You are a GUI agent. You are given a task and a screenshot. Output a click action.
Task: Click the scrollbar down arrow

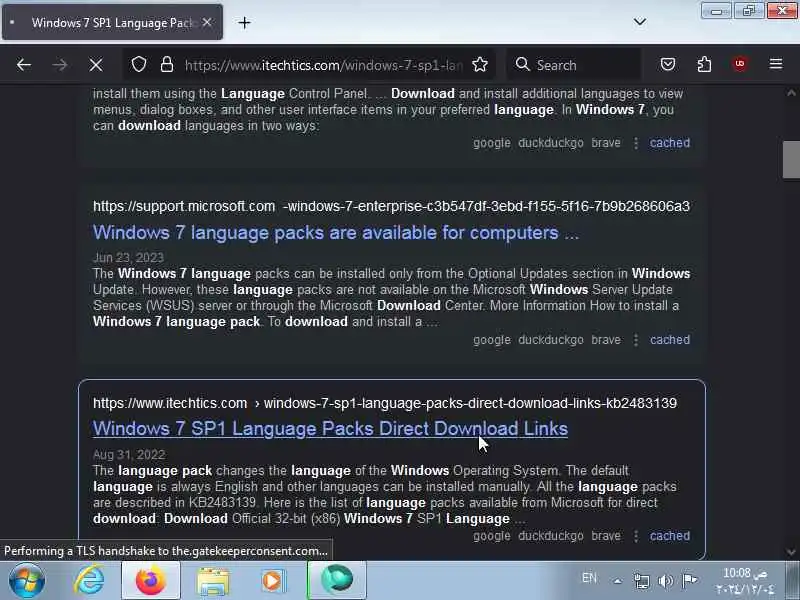click(x=791, y=552)
